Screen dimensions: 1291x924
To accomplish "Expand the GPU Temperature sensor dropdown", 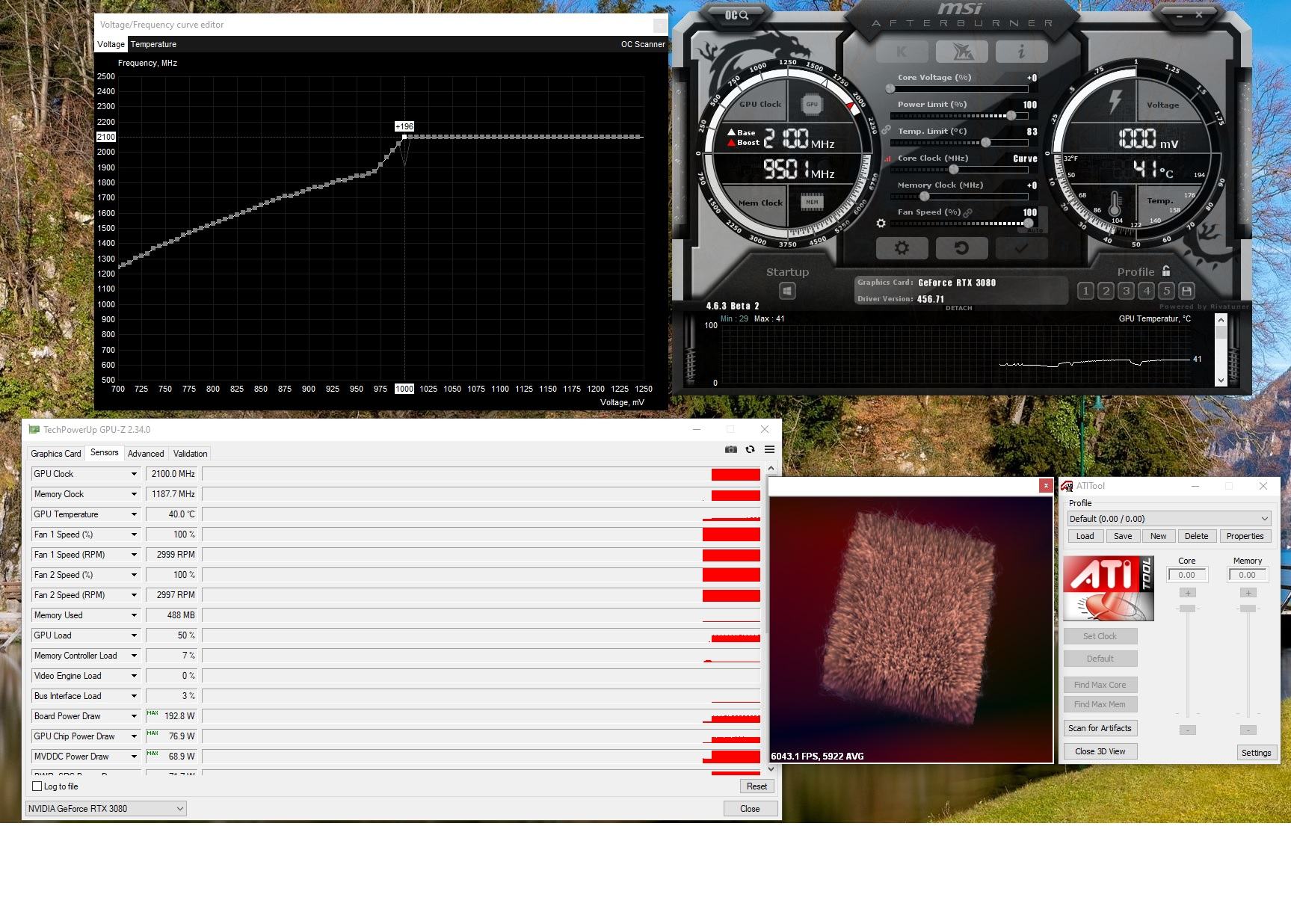I will point(134,514).
